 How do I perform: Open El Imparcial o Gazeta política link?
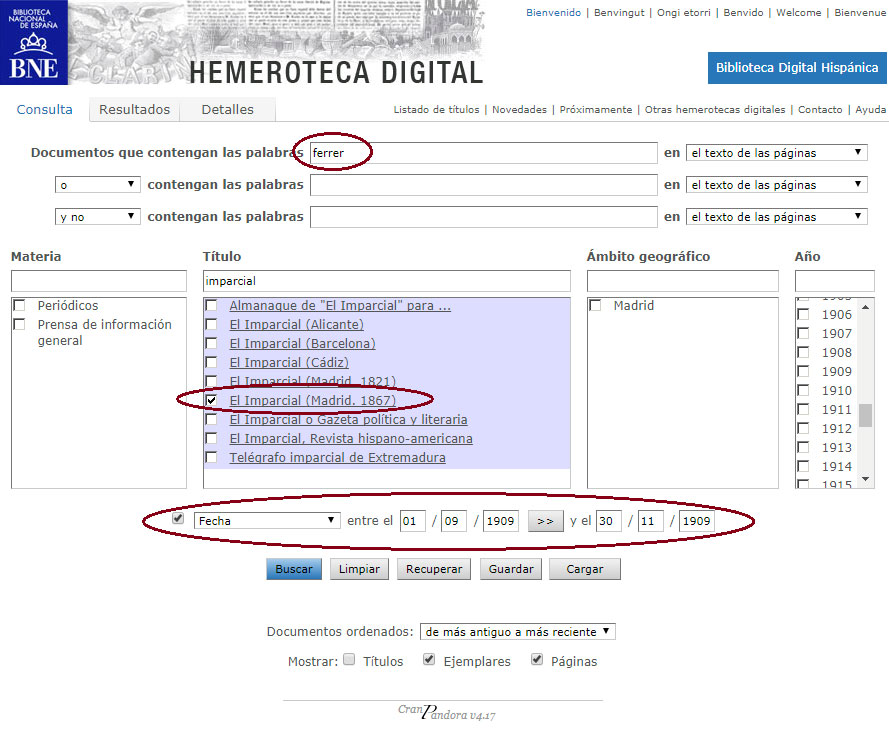[x=349, y=420]
